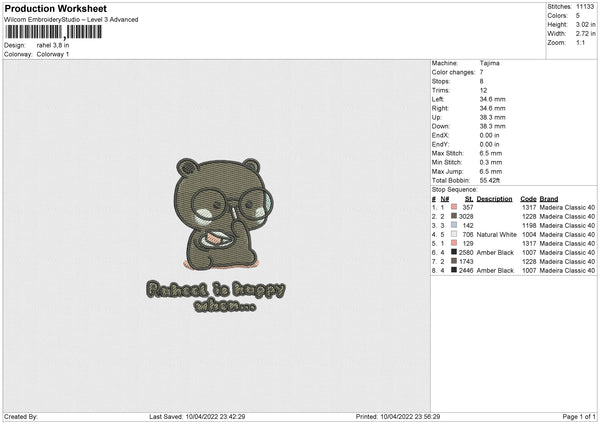Click the 'Code' column header
600x424 pixels.
click(528, 199)
